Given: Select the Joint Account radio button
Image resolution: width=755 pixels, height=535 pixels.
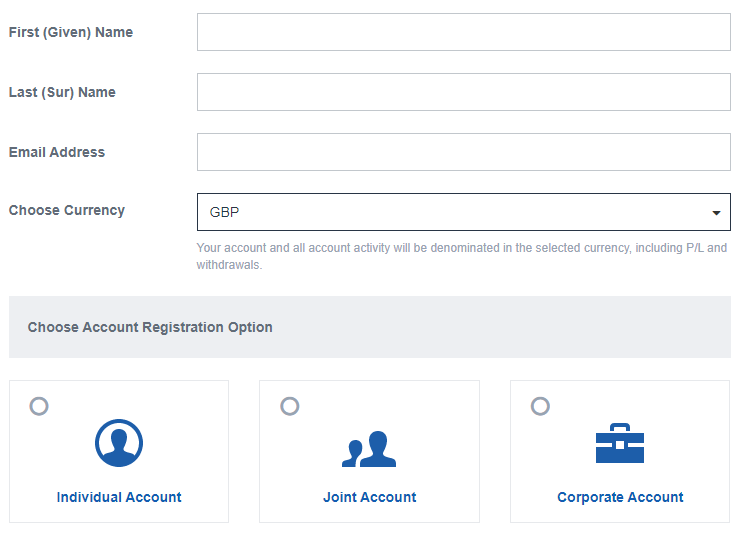Looking at the screenshot, I should (x=289, y=406).
